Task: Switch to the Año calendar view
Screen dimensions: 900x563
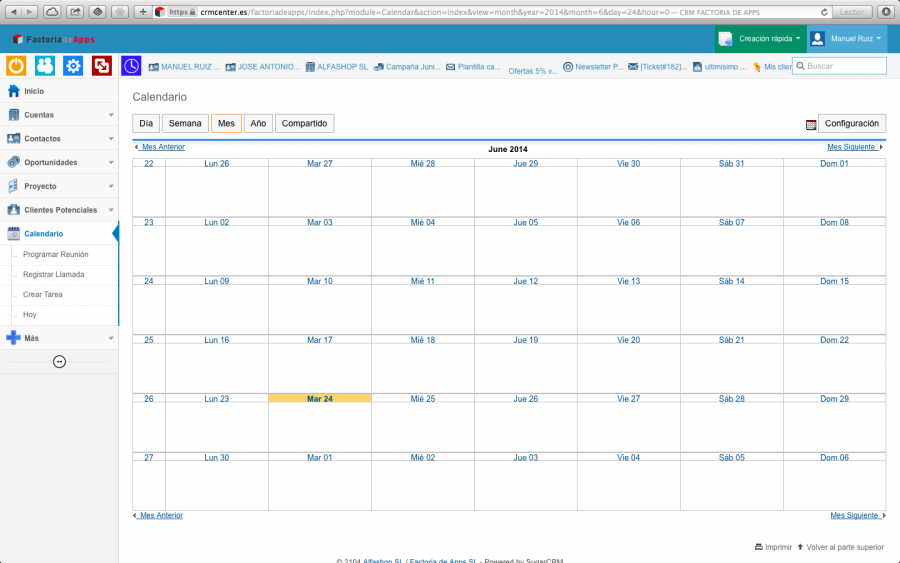Action: [258, 123]
